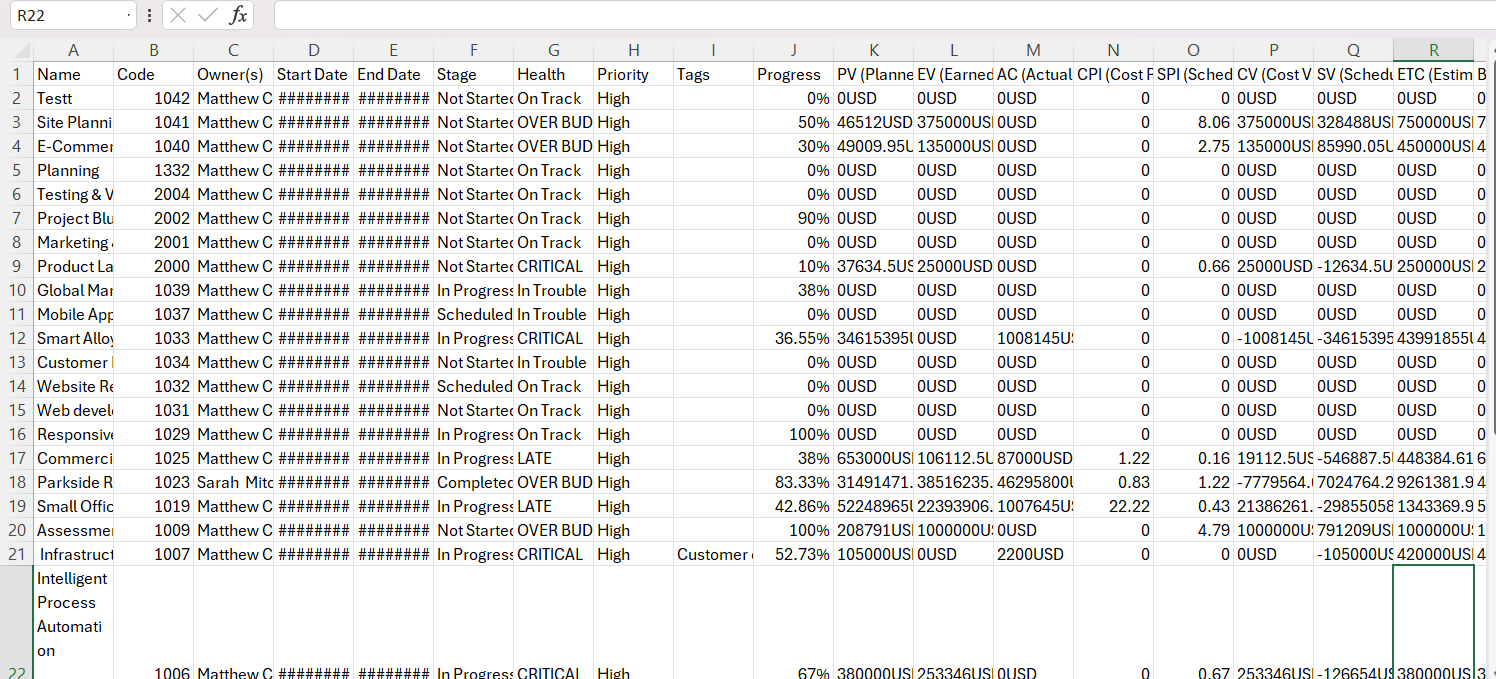
Task: Click the SPI cell showing 4.79
Action: point(1193,530)
